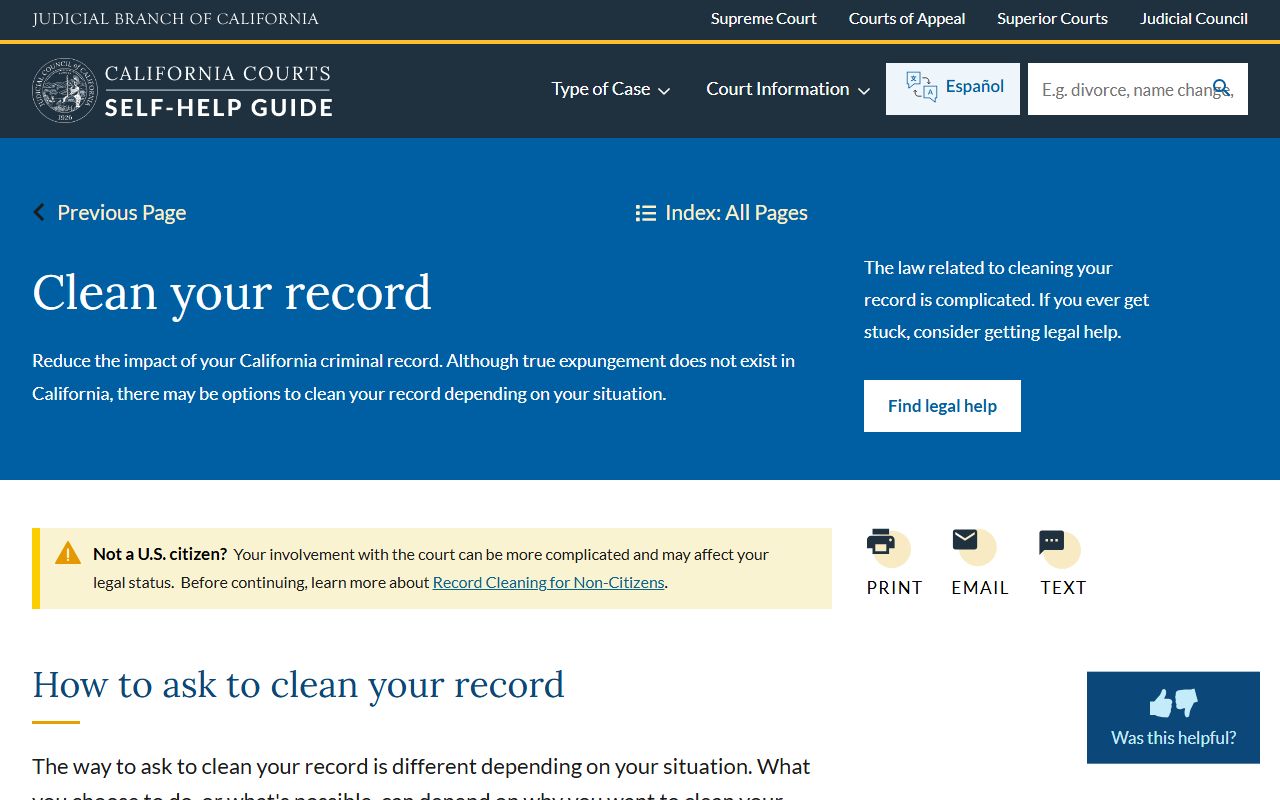This screenshot has width=1280, height=800.
Task: Switch language with the Español label
Action: [x=975, y=87]
